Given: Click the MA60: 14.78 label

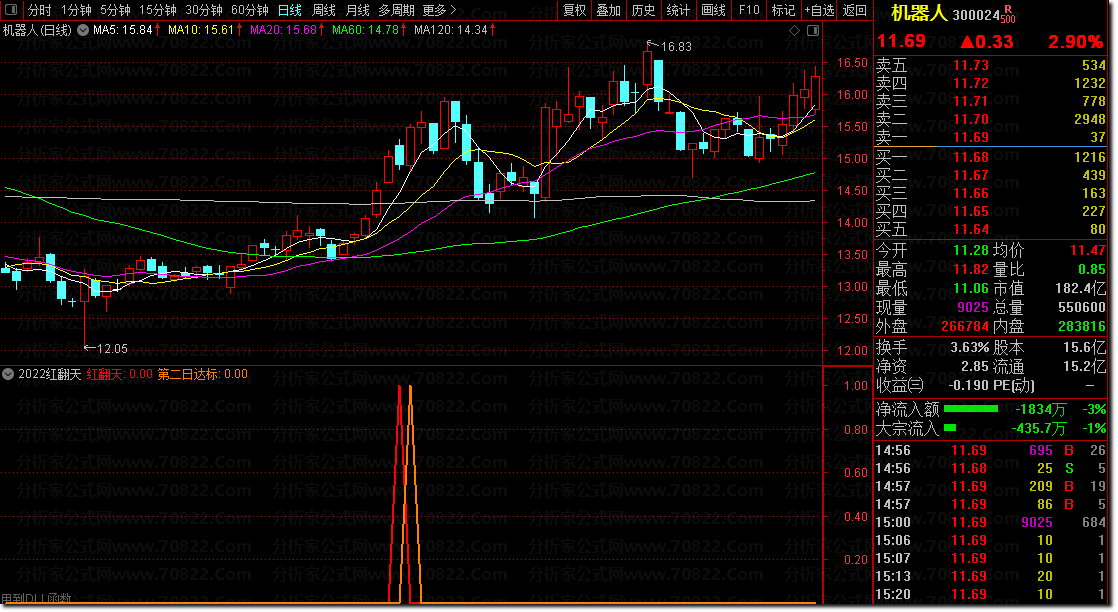Looking at the screenshot, I should pyautogui.click(x=365, y=30).
